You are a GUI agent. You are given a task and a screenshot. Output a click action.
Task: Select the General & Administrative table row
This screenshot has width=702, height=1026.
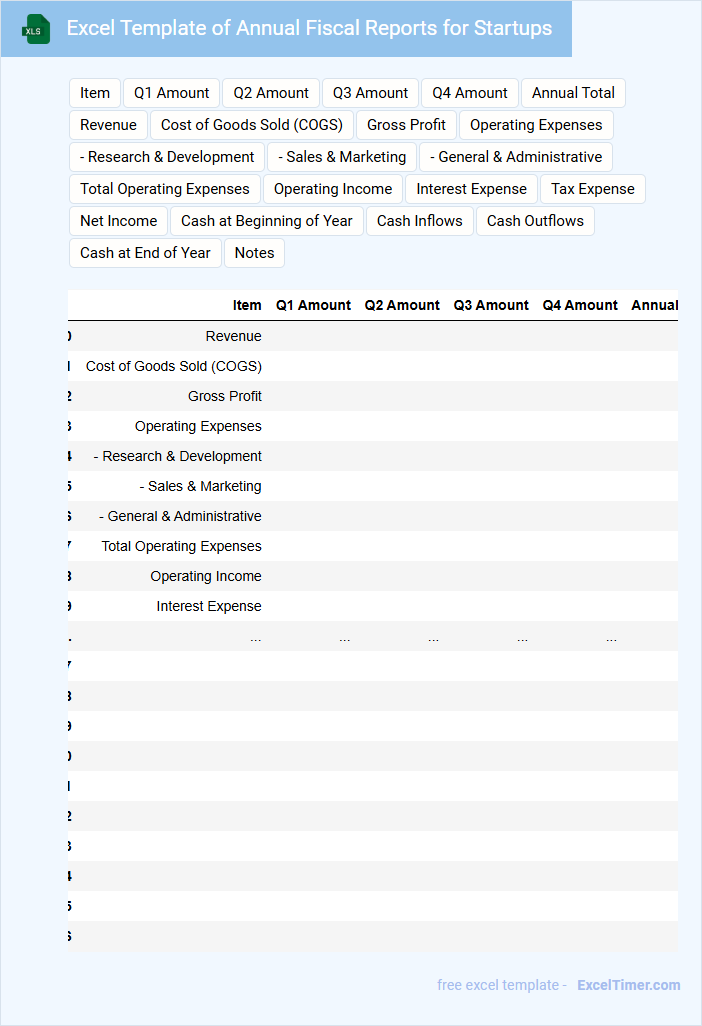373,517
